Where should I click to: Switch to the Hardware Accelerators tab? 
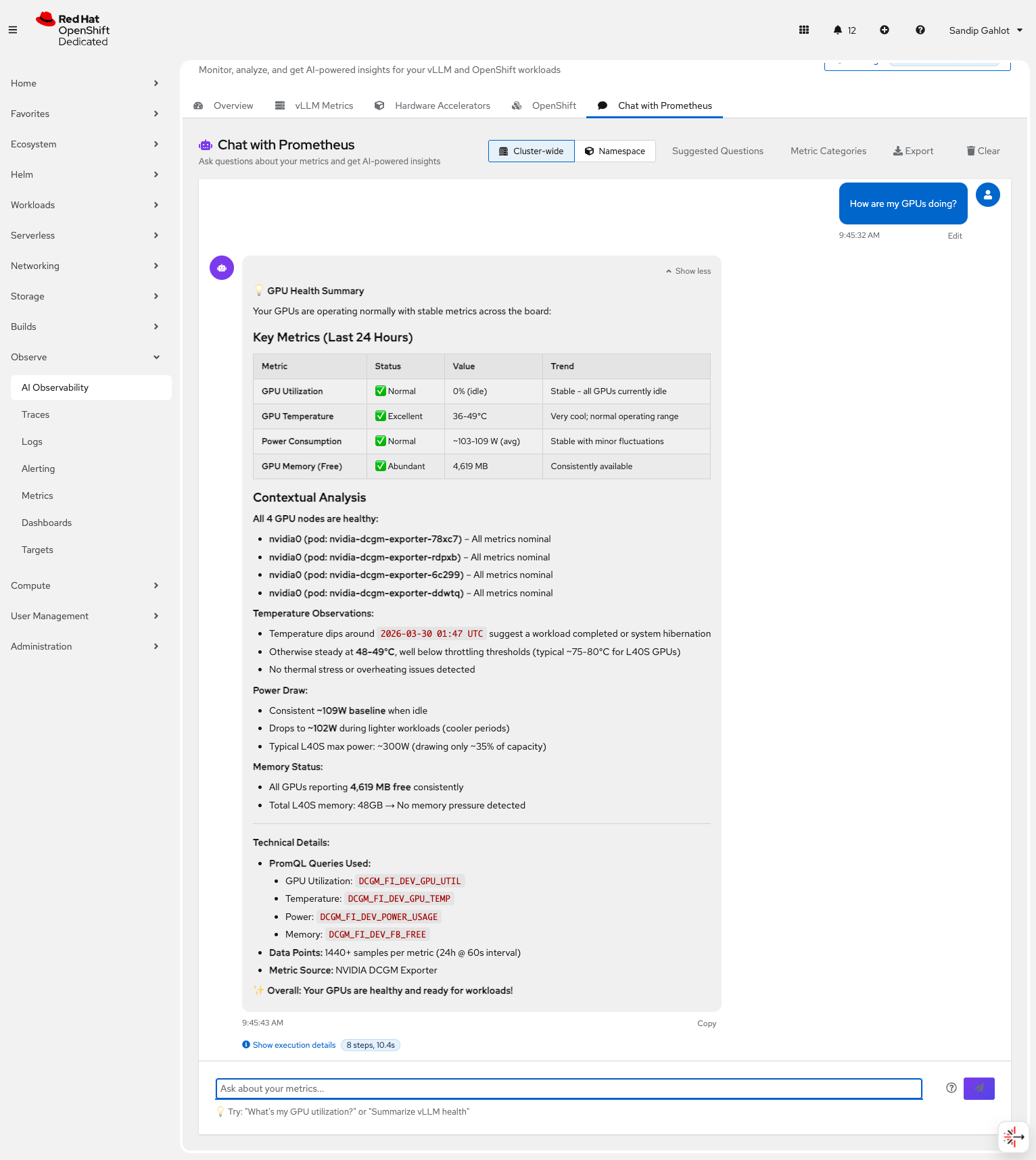(x=432, y=105)
